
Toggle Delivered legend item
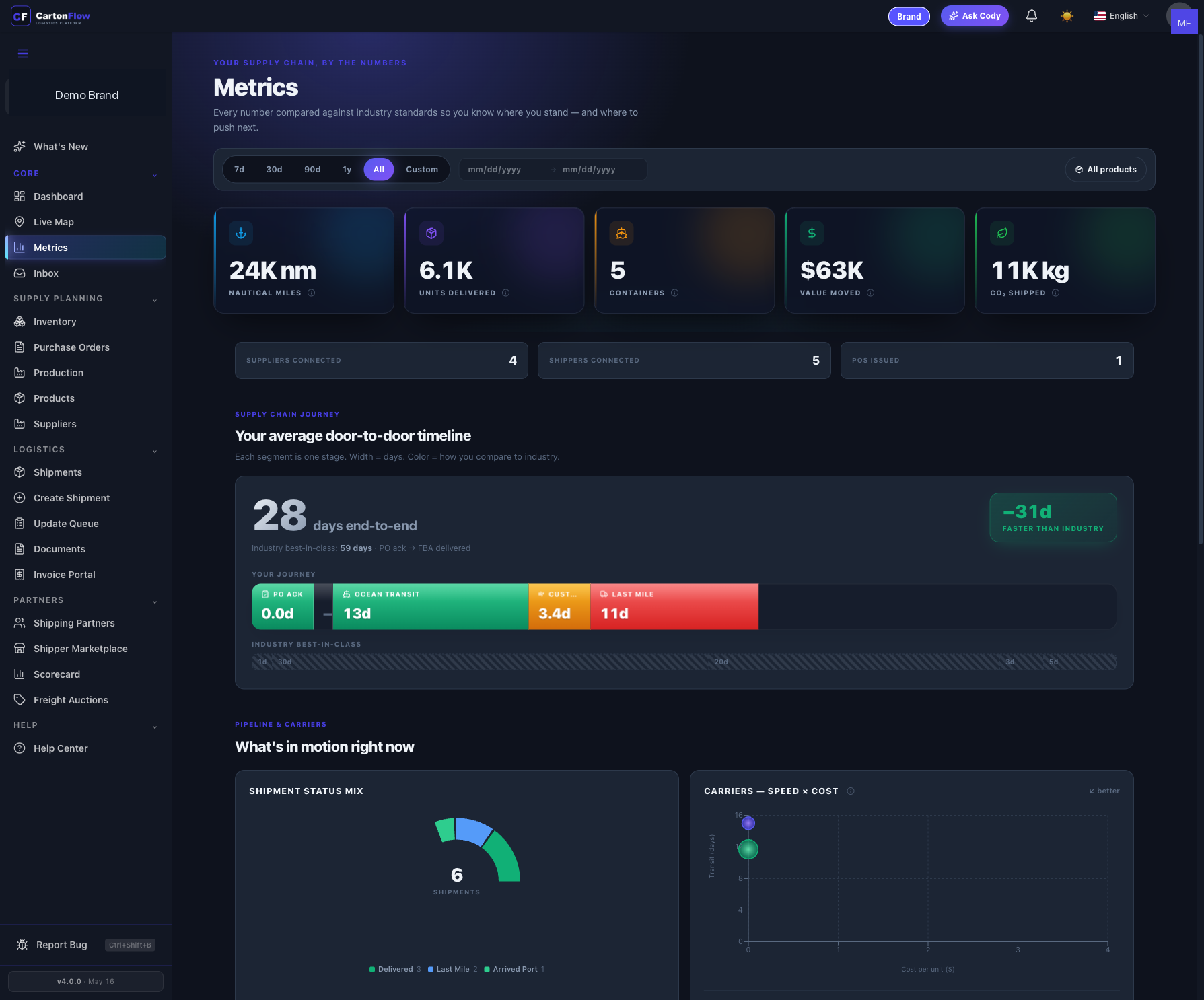coord(395,969)
